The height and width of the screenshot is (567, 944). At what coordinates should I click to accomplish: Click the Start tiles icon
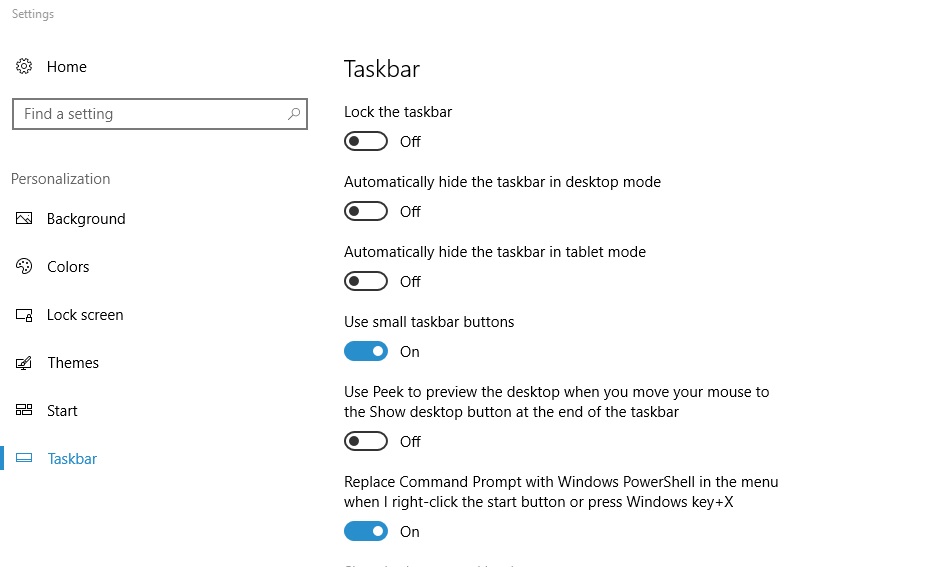(x=24, y=411)
